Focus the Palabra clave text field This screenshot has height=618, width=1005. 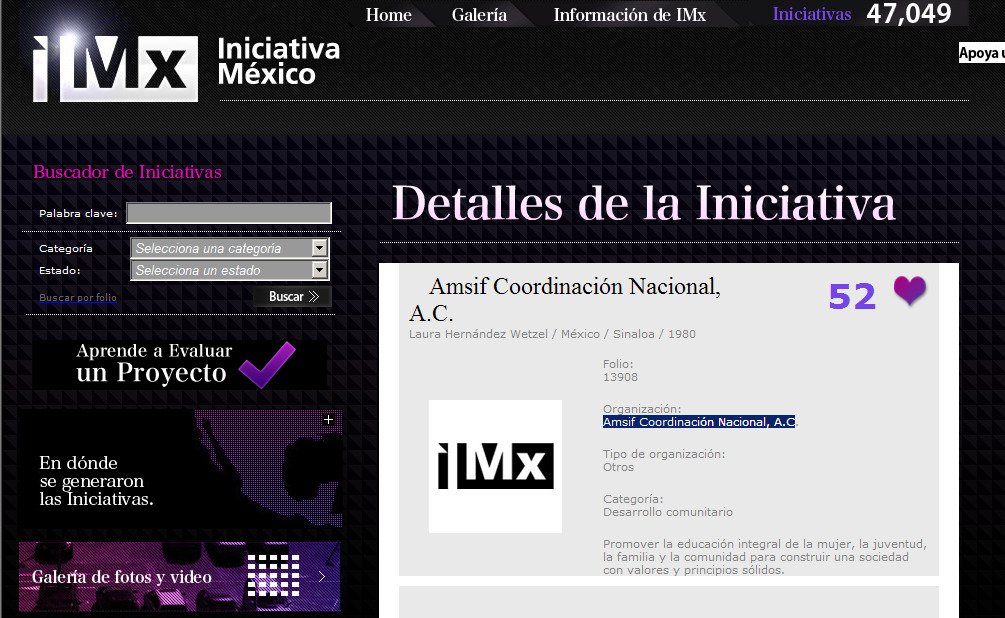click(228, 213)
